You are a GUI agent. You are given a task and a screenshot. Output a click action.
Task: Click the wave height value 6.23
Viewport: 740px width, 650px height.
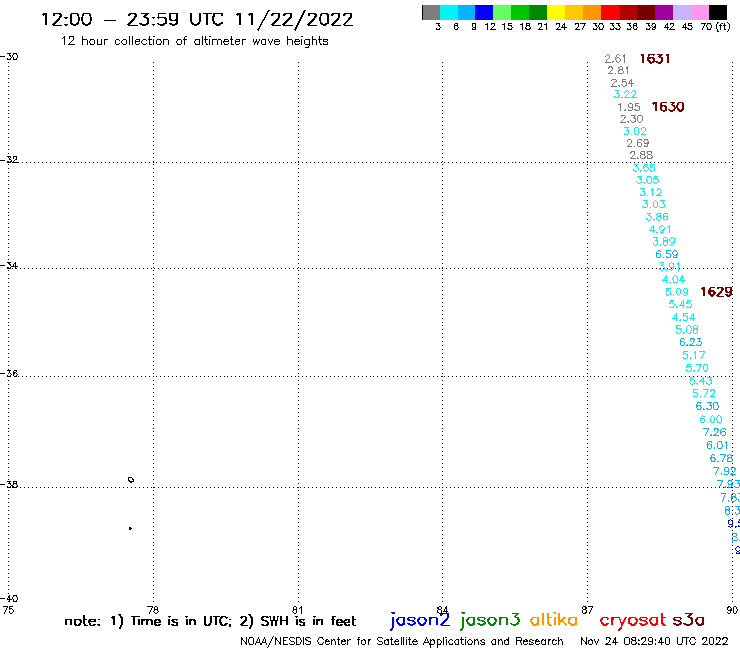pos(690,342)
